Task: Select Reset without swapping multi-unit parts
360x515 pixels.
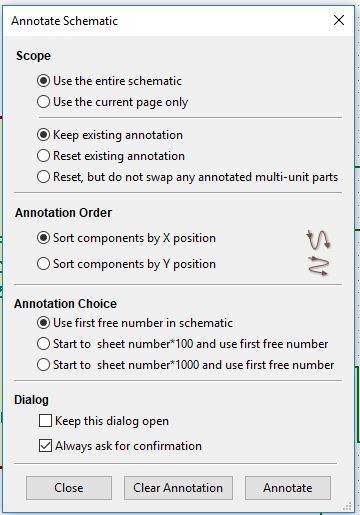Action: (187, 177)
